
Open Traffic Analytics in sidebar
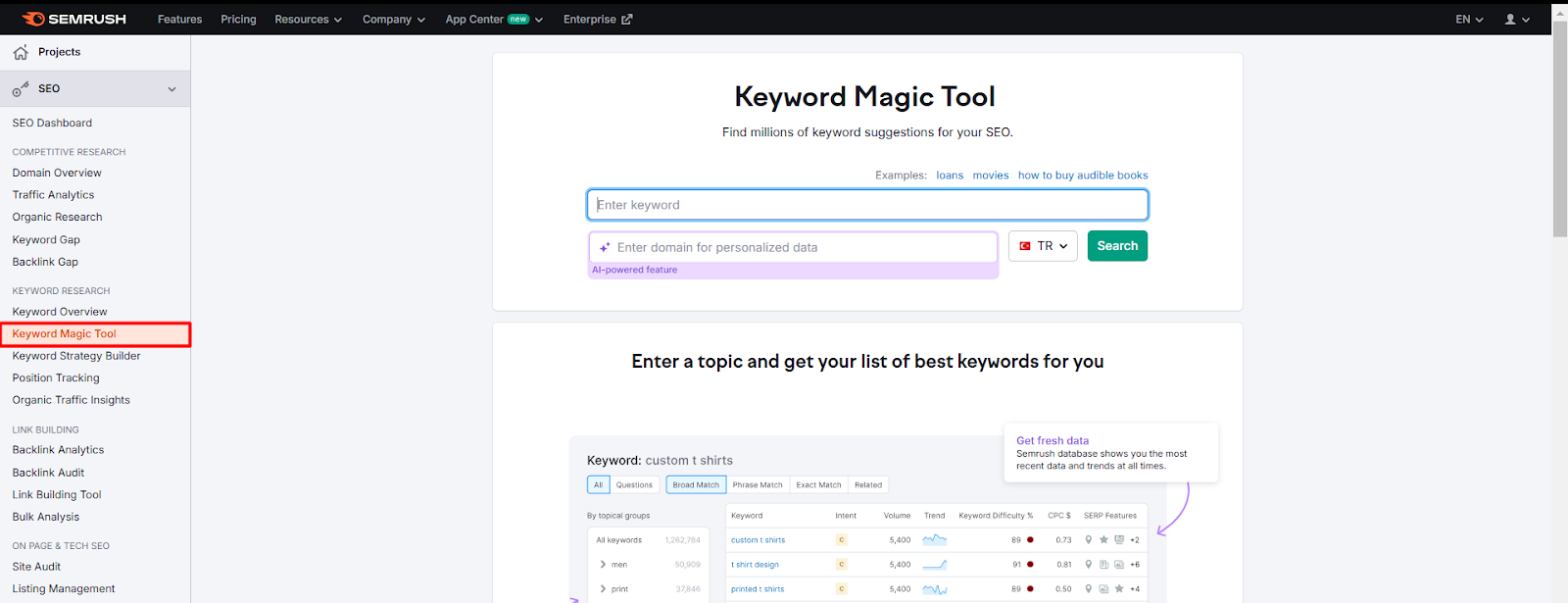[53, 195]
